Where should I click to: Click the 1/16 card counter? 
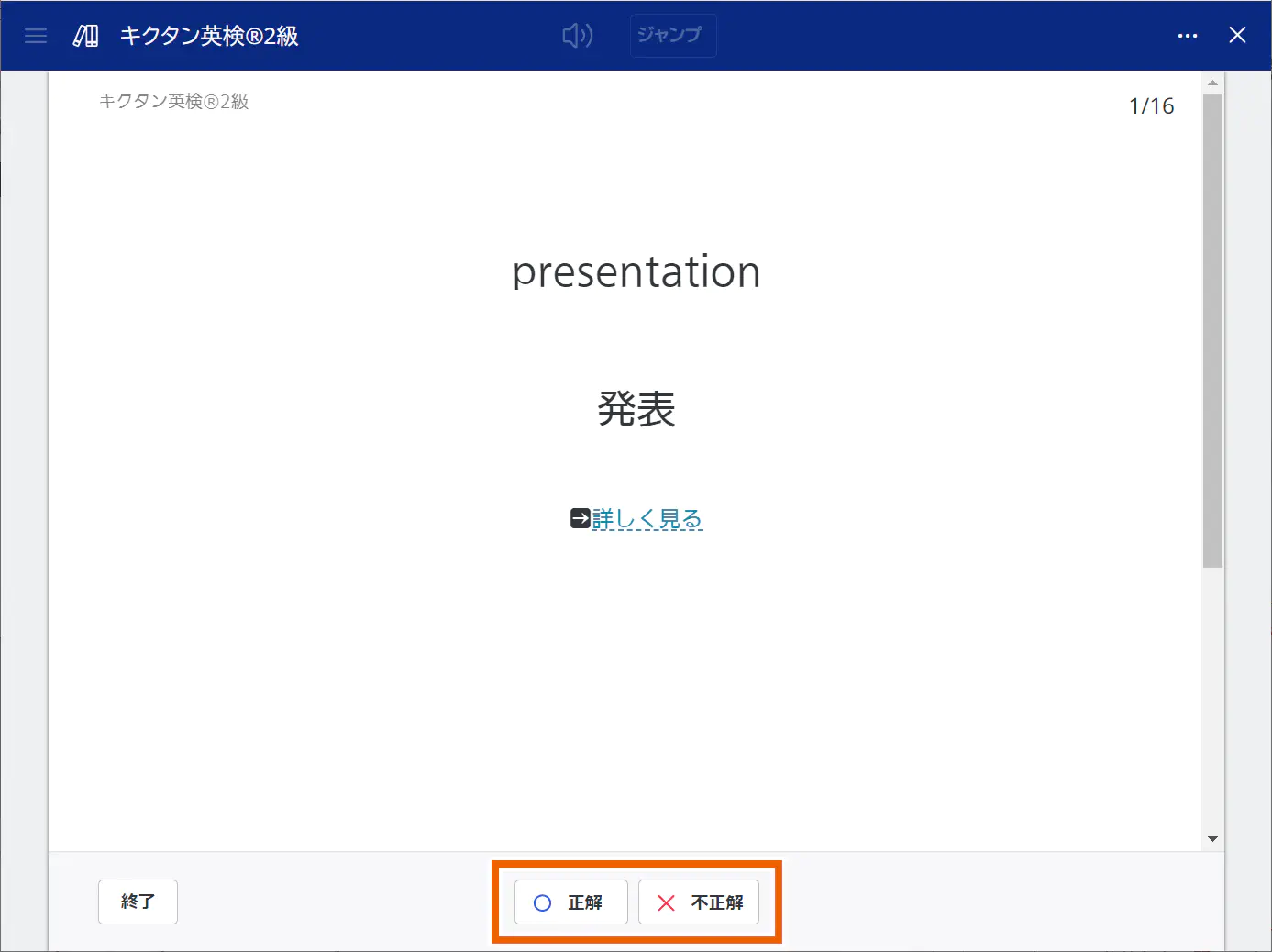[x=1151, y=106]
